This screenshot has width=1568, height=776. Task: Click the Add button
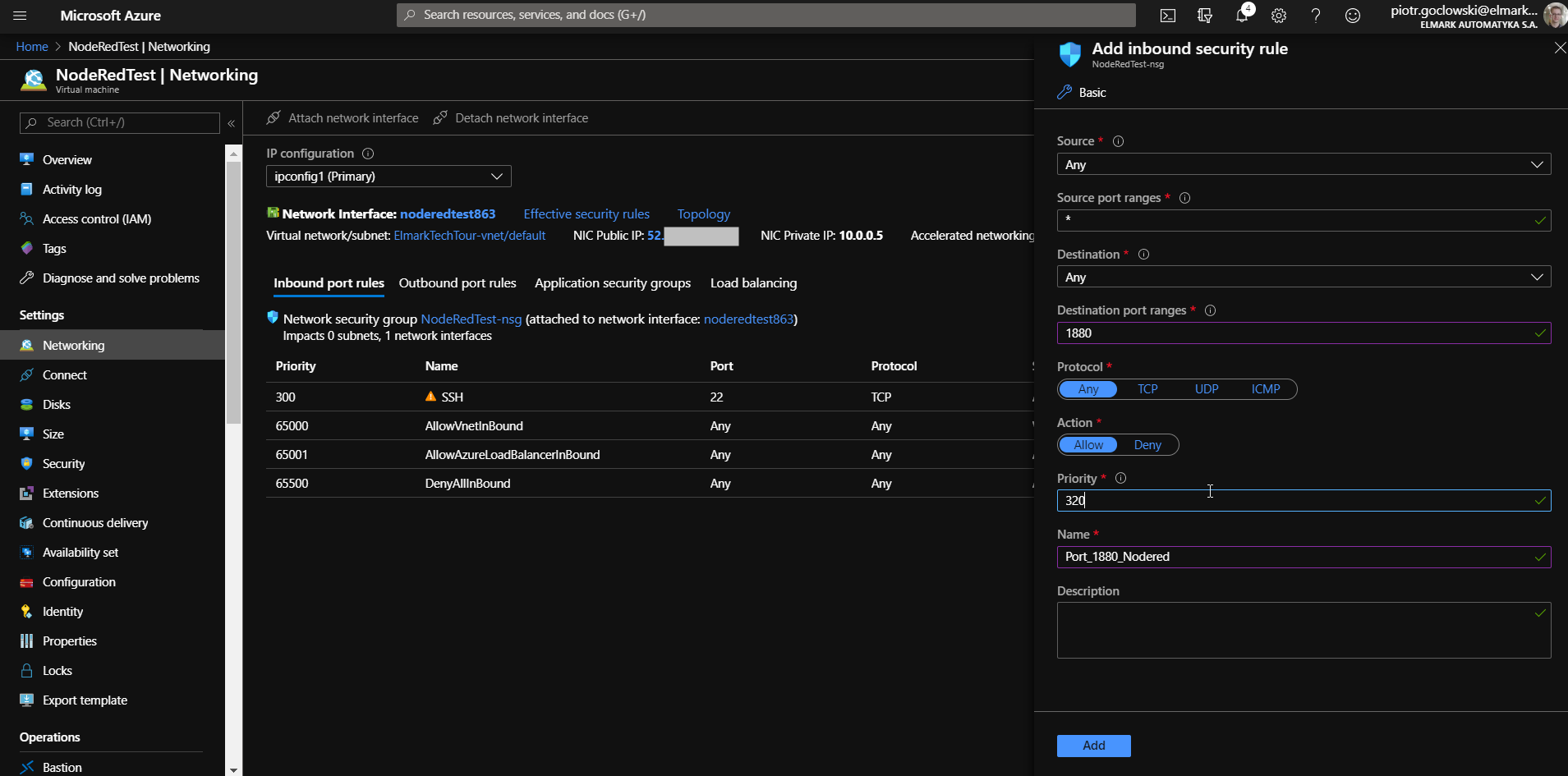tap(1093, 746)
